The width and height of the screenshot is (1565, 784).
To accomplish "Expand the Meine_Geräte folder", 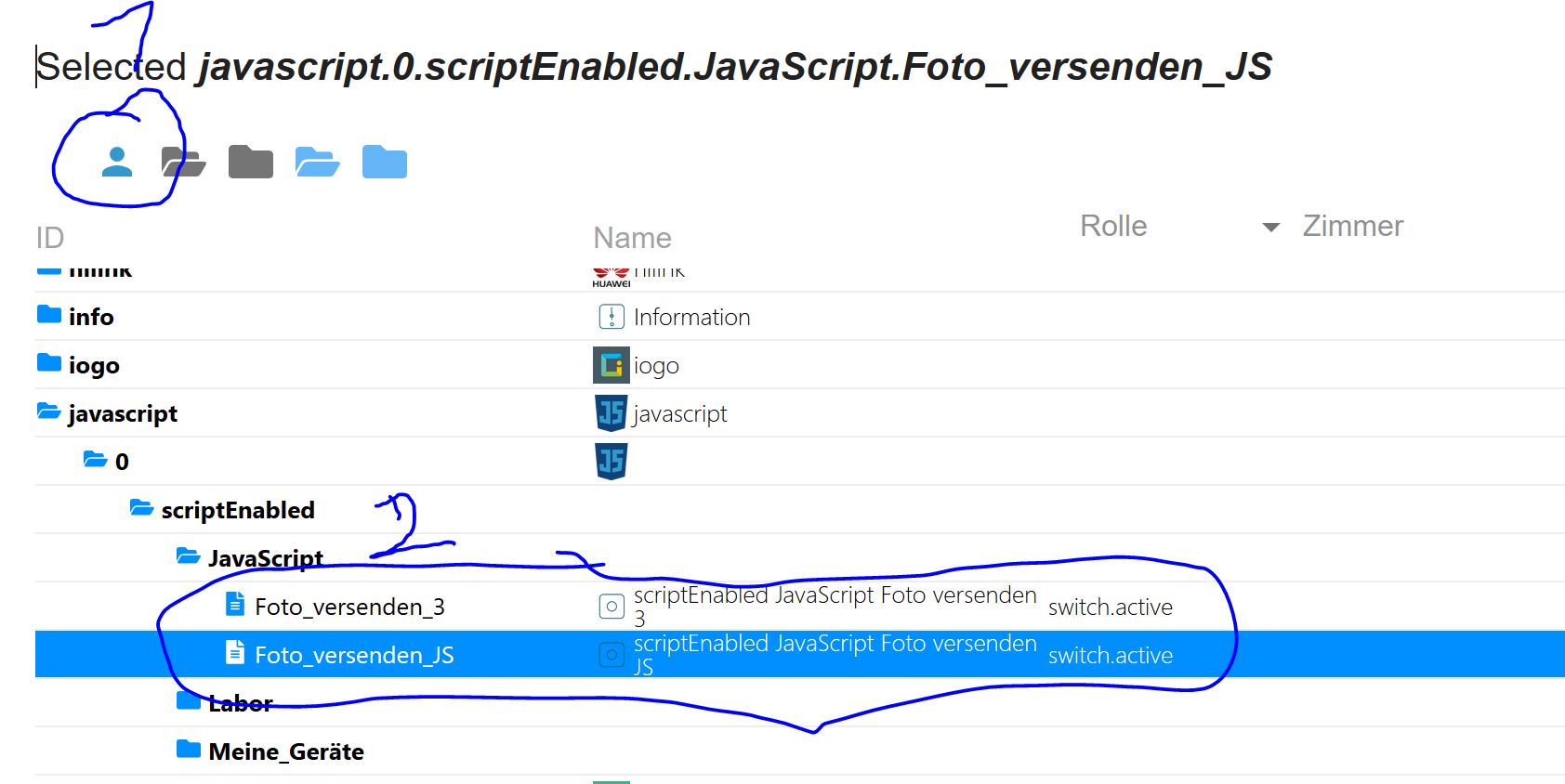I will tap(189, 750).
